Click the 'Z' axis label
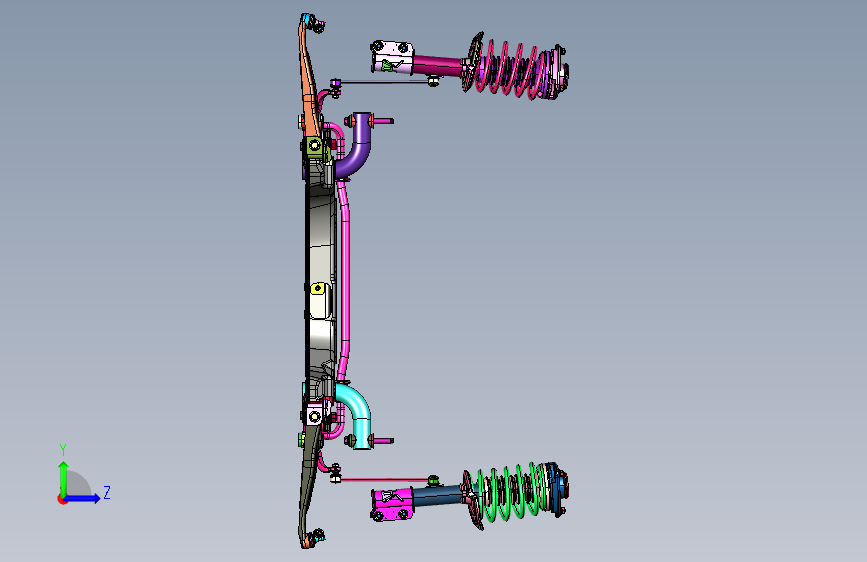Screen dimensions: 867x562 [107, 492]
